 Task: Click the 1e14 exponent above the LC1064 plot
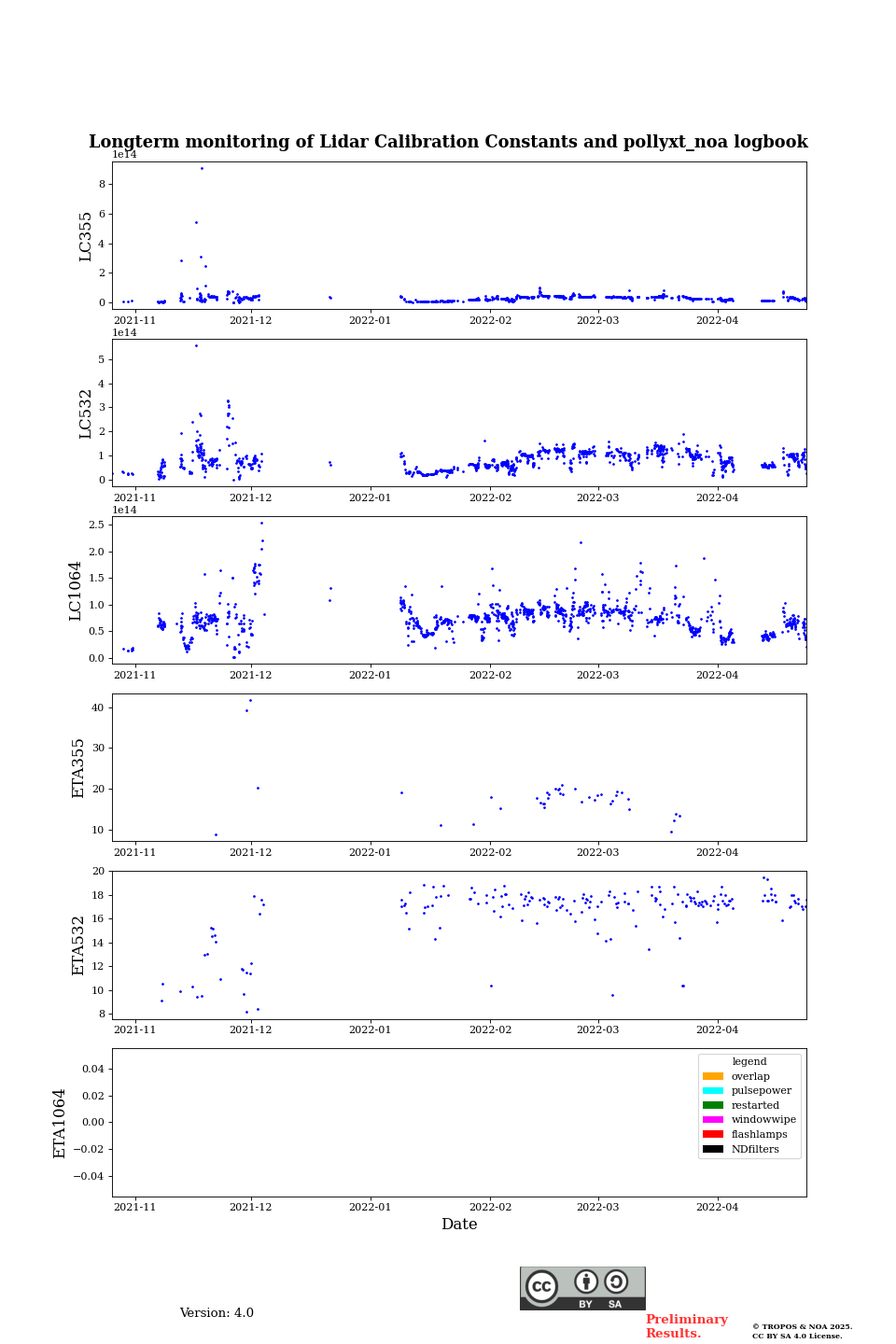pos(125,510)
